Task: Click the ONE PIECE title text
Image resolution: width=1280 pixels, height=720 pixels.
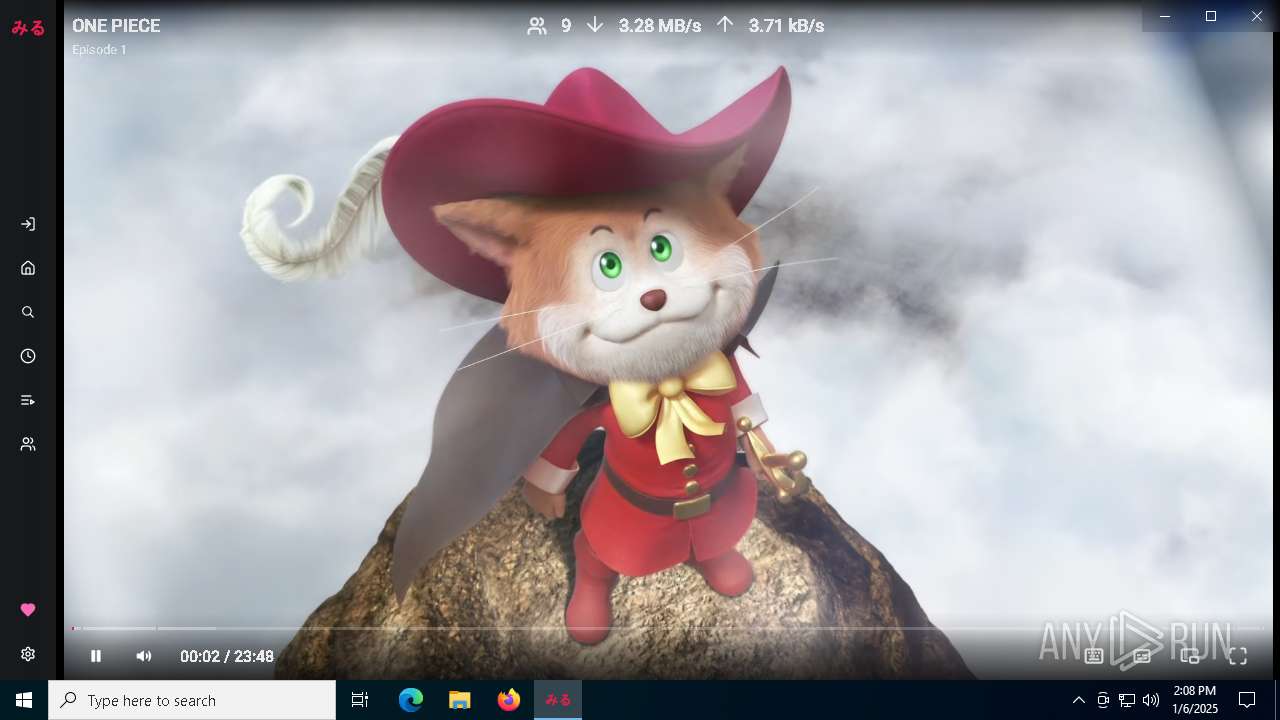Action: point(116,26)
